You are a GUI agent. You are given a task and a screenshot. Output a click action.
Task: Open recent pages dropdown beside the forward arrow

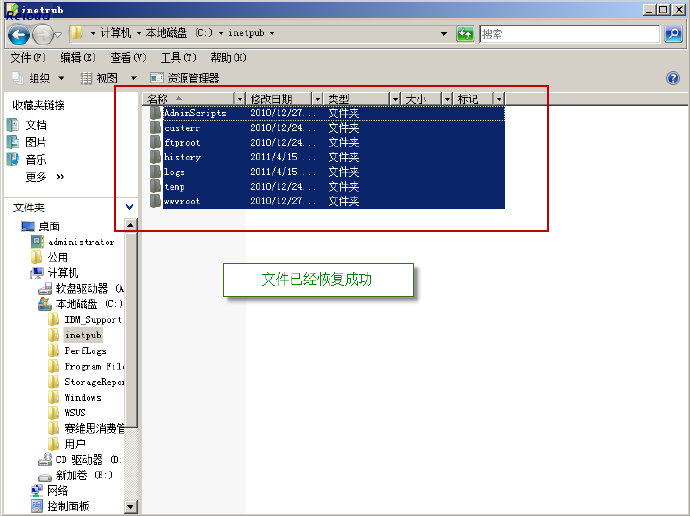(x=58, y=34)
